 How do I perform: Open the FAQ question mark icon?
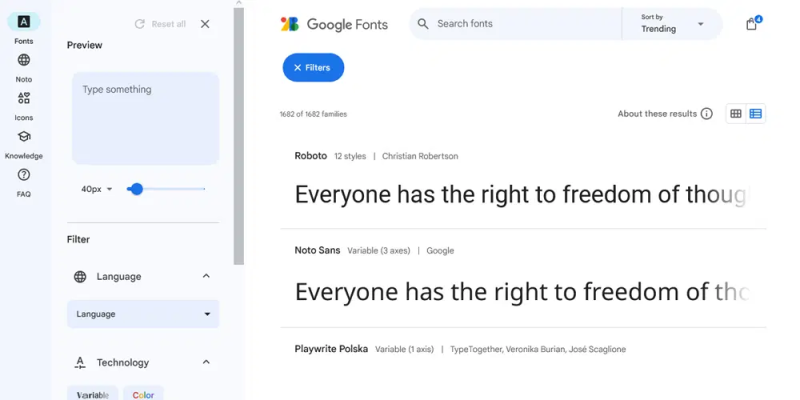(x=23, y=174)
